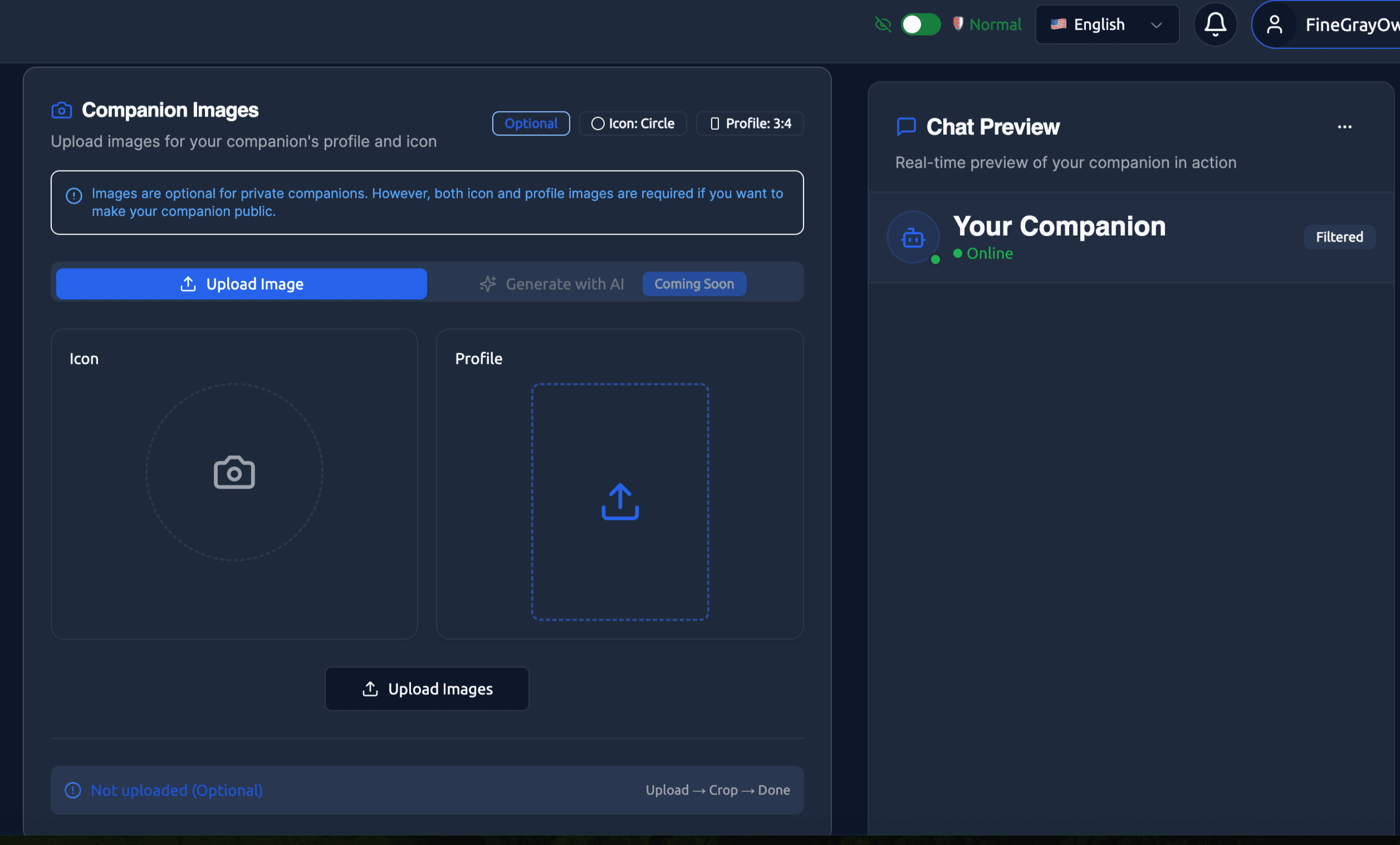Select the Icon: Circle option
The height and width of the screenshot is (845, 1400).
633,123
